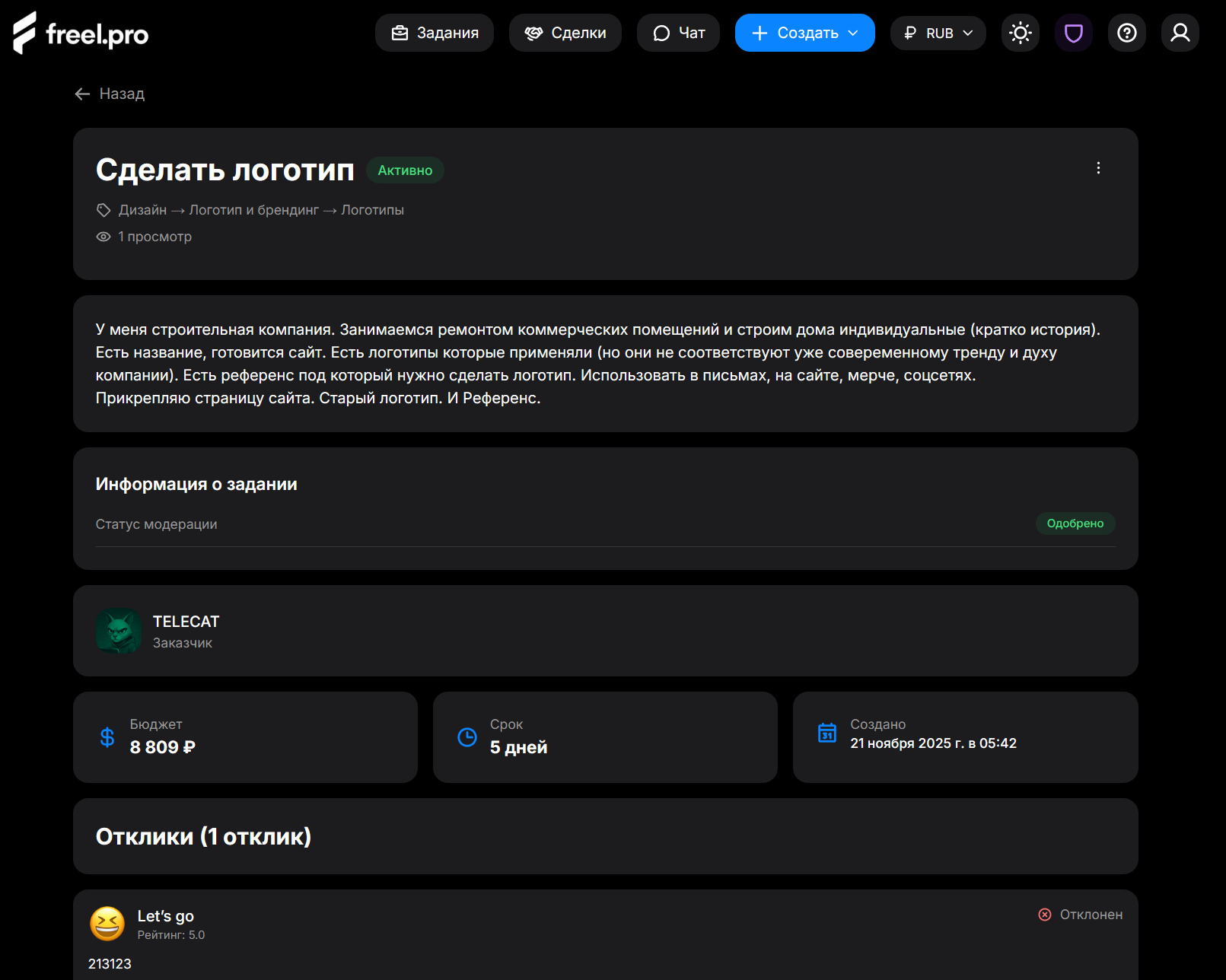Image resolution: width=1226 pixels, height=980 pixels.
Task: Open the Задания tab
Action: (435, 33)
